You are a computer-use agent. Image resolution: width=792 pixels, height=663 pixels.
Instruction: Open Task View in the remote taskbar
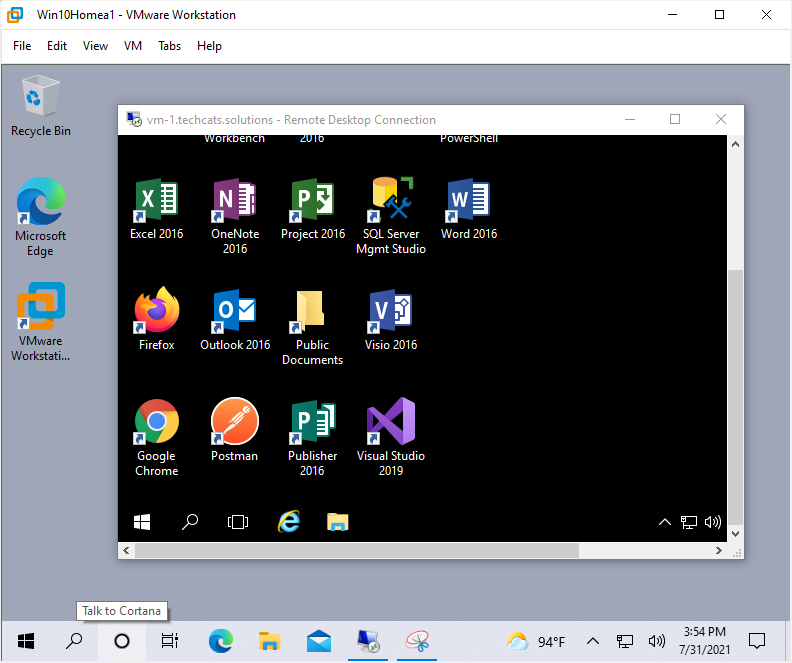coord(238,522)
